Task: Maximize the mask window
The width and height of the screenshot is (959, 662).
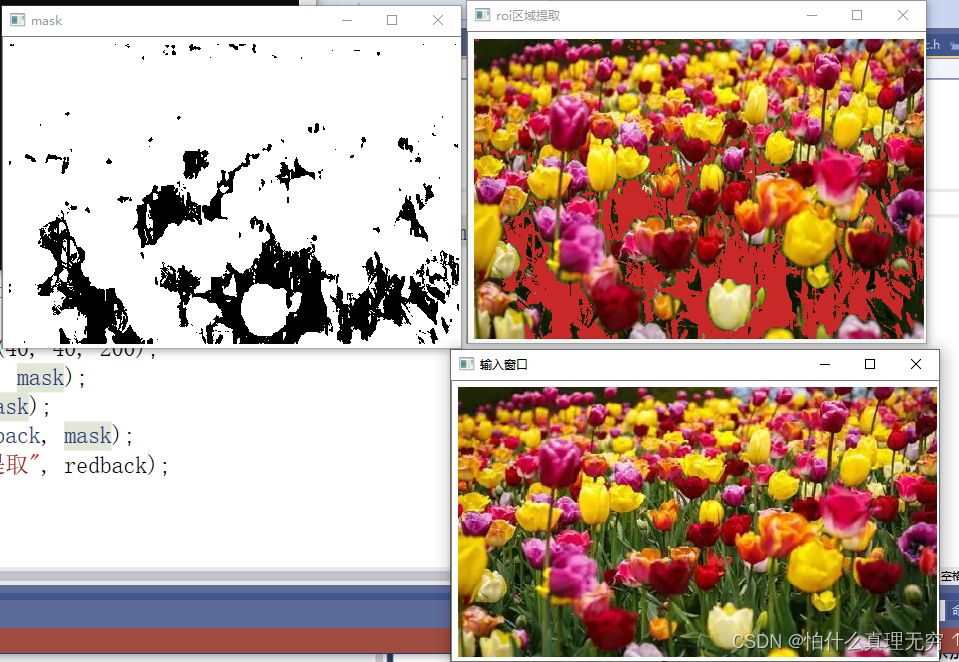Action: (392, 20)
